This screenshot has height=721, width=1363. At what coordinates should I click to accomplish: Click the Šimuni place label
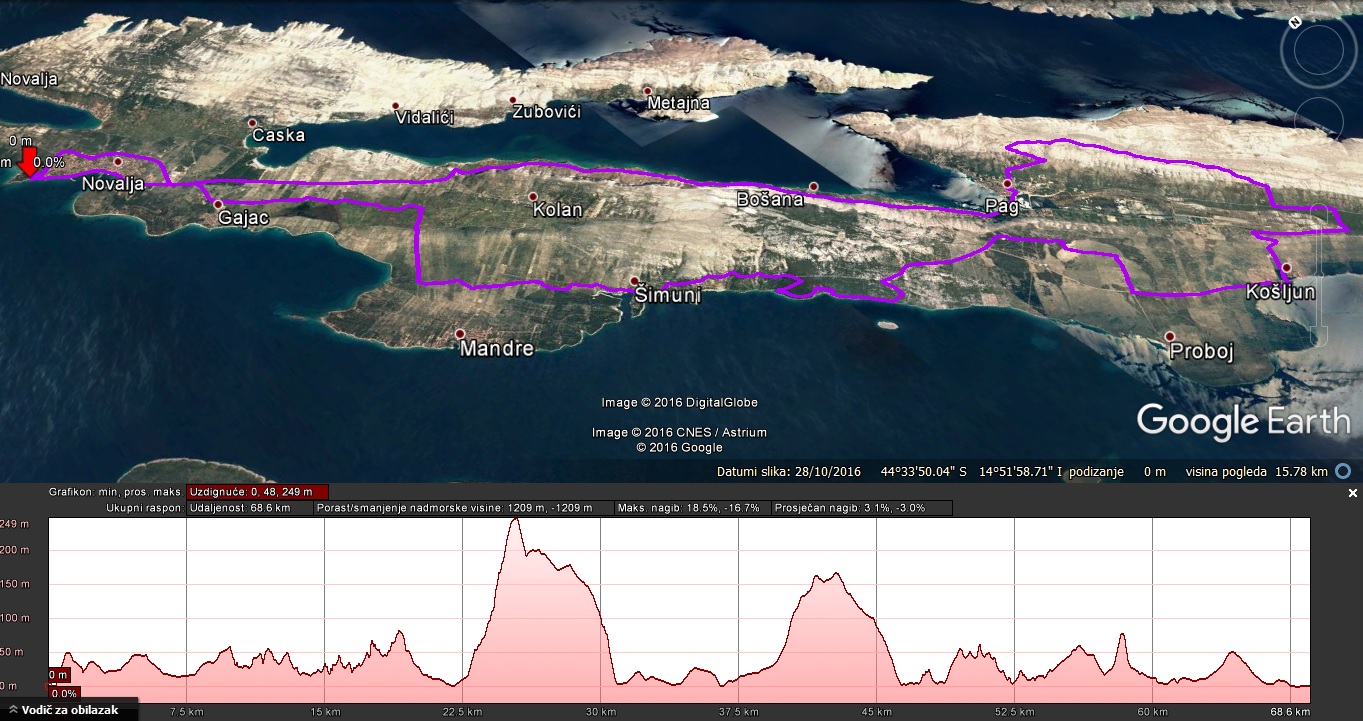click(x=667, y=296)
